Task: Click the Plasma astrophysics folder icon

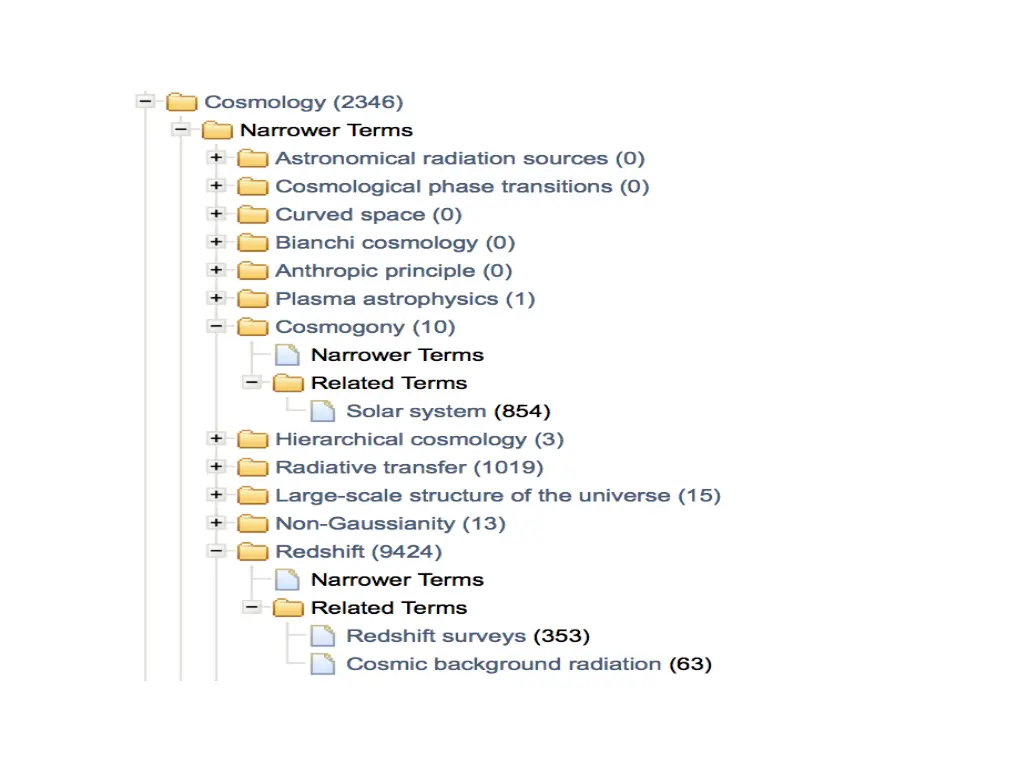Action: click(x=253, y=298)
